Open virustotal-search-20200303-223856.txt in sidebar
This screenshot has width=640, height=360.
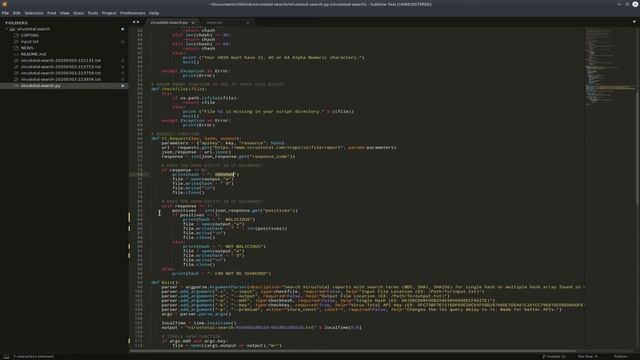coord(61,79)
